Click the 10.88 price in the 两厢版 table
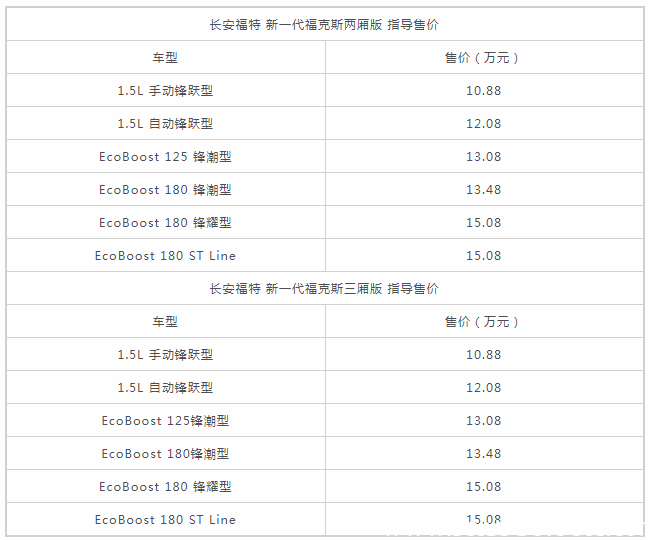The height and width of the screenshot is (540, 649). tap(483, 90)
